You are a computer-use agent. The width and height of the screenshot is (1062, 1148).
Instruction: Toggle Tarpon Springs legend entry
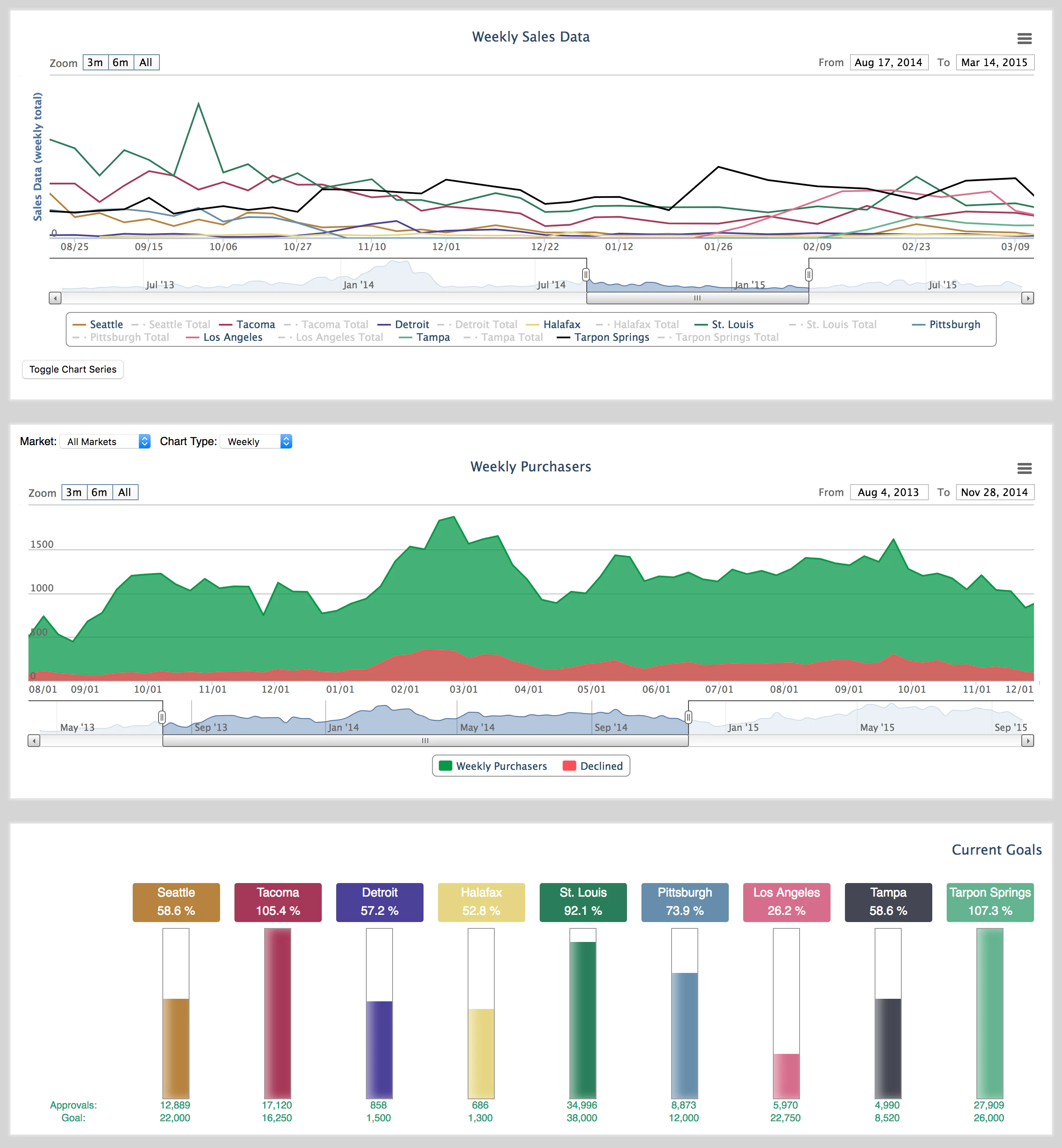611,337
